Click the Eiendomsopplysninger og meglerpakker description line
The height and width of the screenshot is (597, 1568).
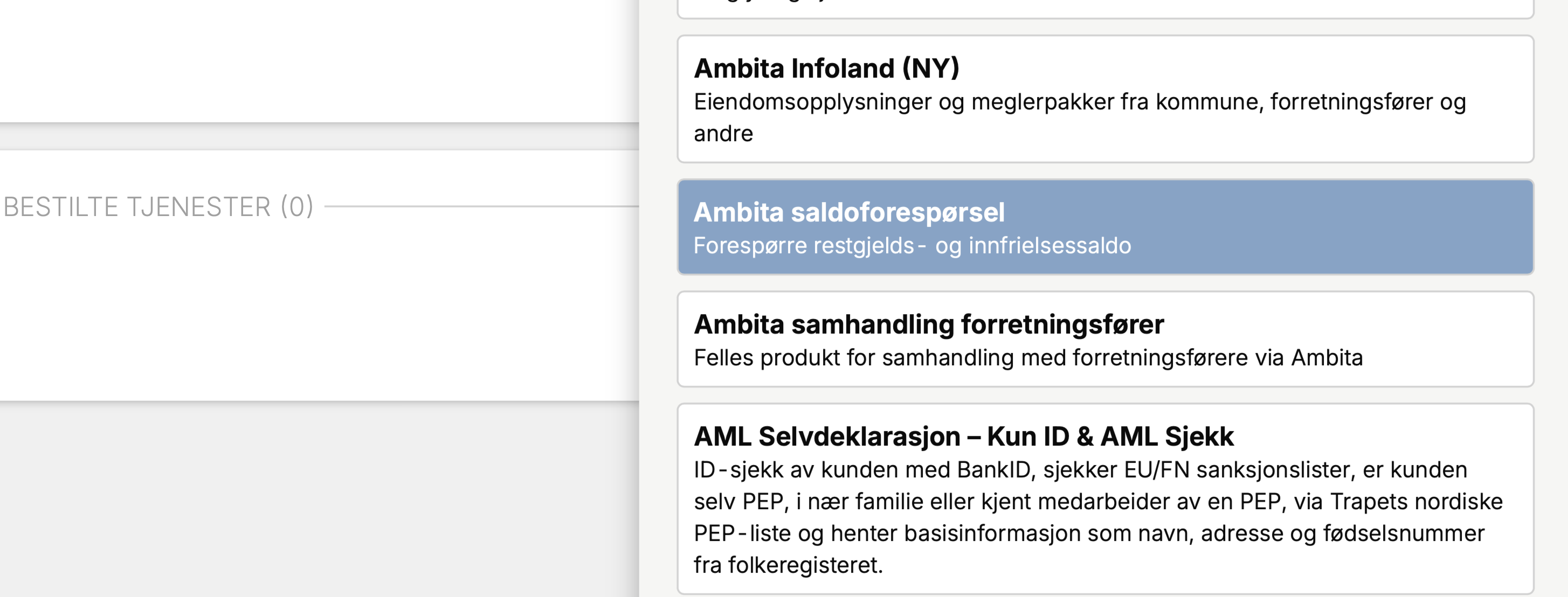tap(1079, 102)
